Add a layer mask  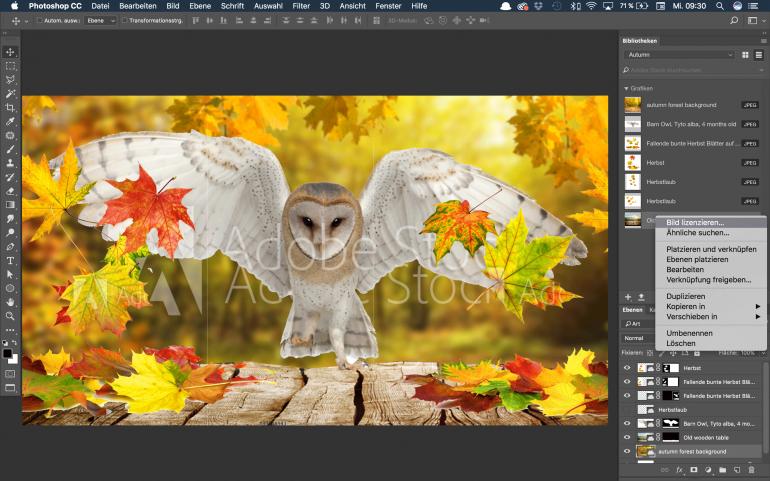pos(693,470)
